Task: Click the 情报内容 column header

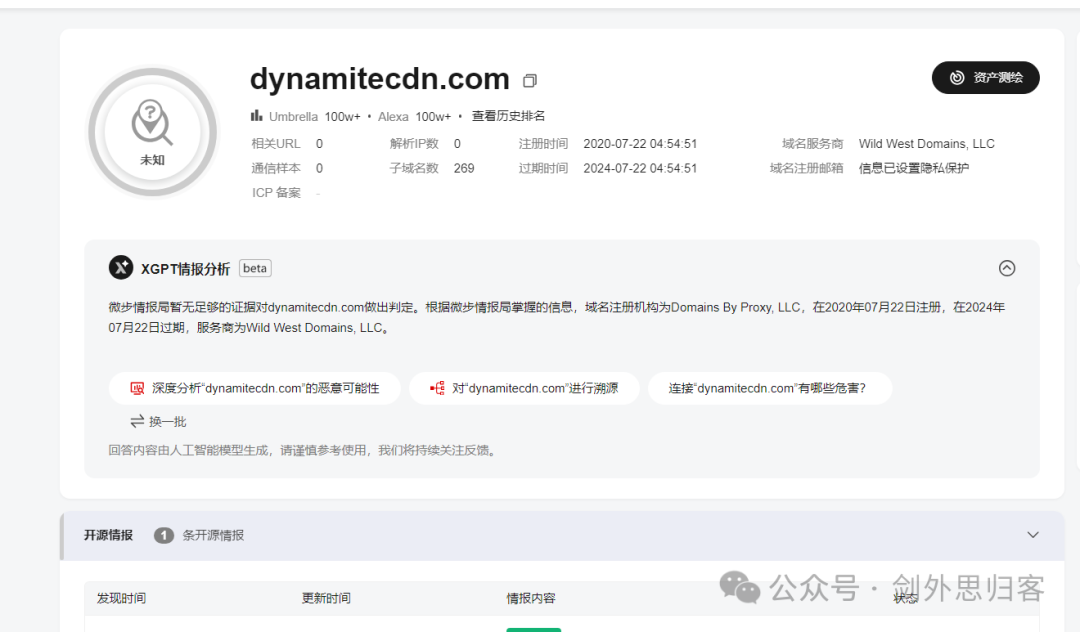Action: 531,598
